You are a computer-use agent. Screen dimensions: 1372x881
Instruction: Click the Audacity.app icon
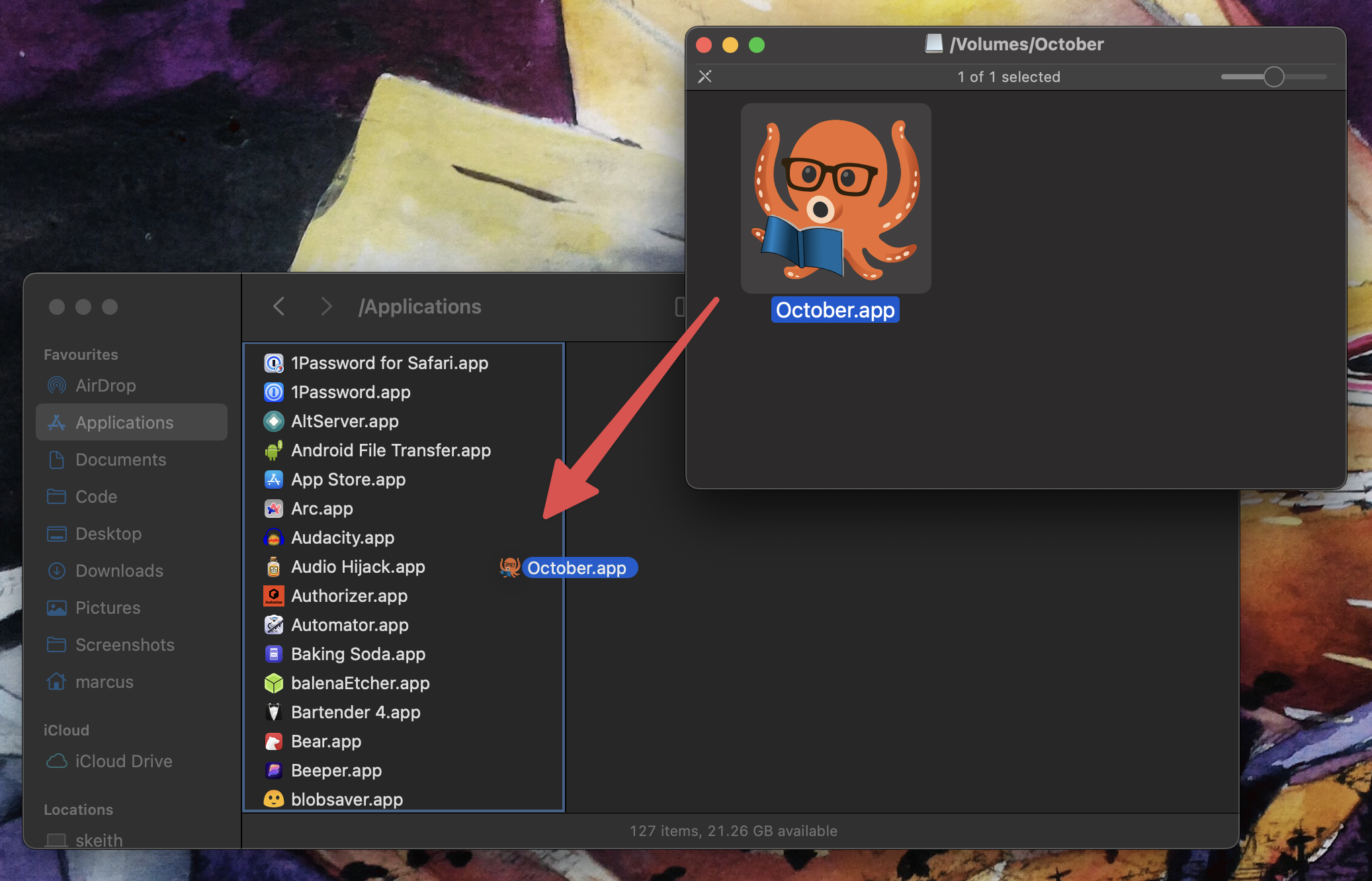[x=274, y=538]
